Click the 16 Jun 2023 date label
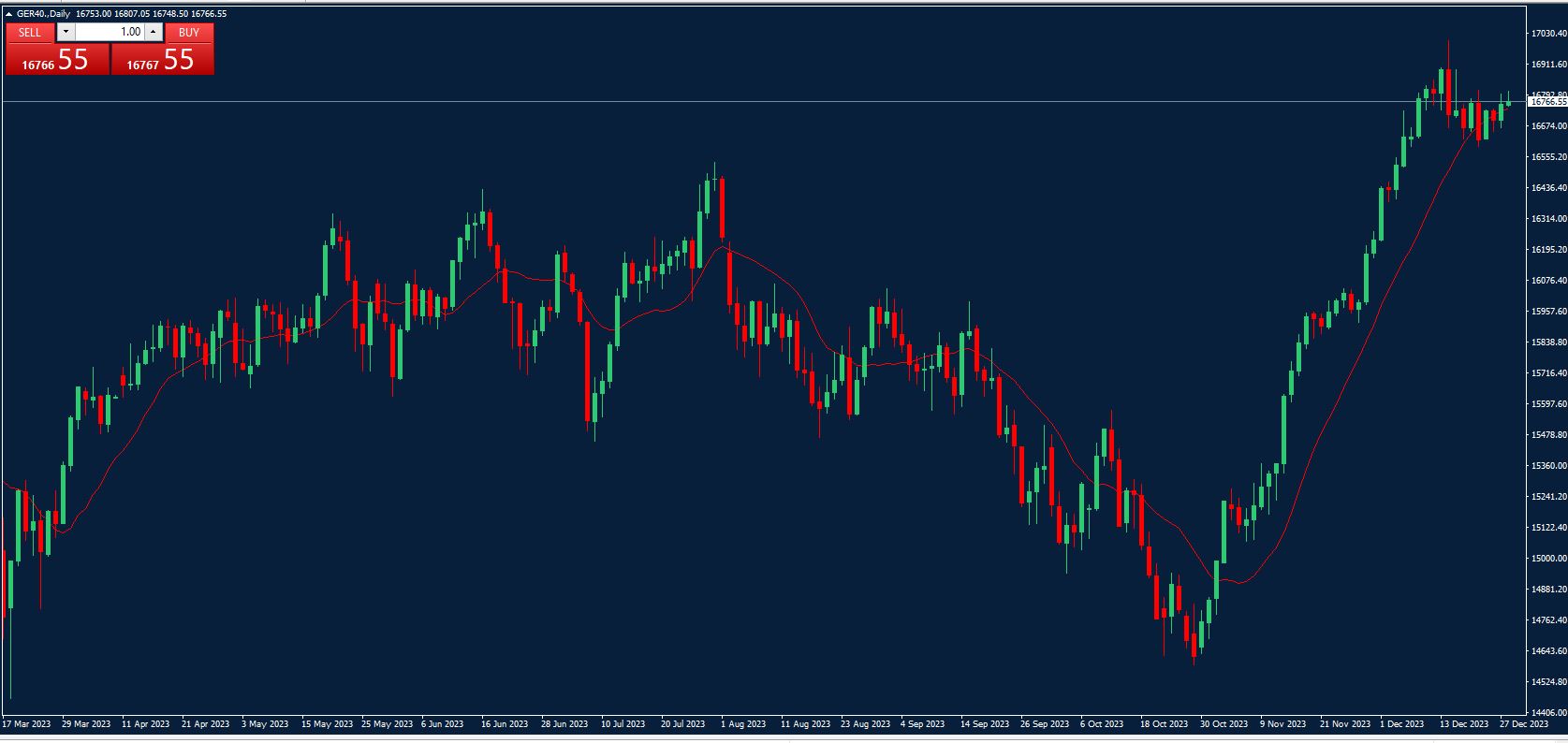Viewport: 1568px width, 743px height. point(505,724)
